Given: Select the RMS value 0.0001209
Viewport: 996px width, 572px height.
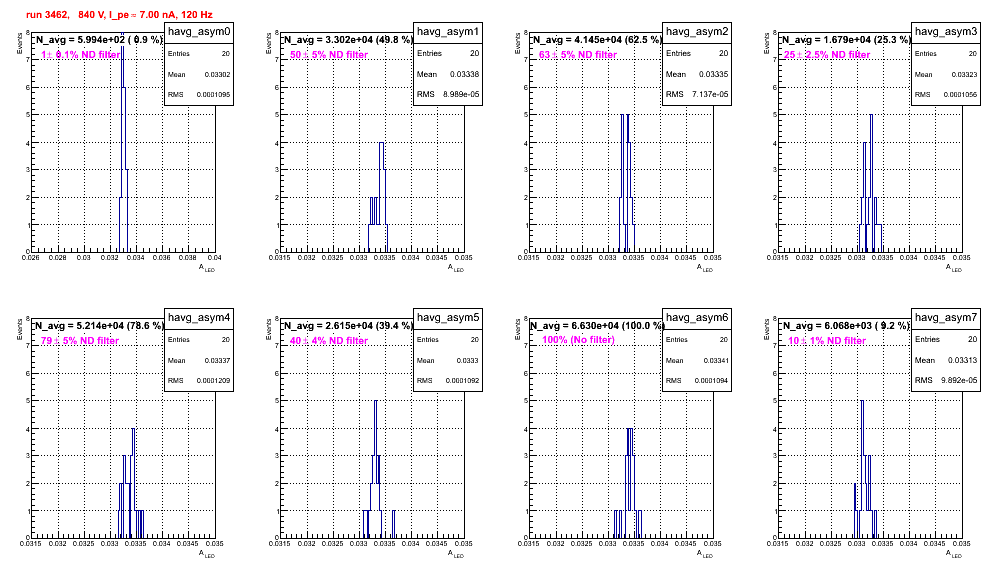Looking at the screenshot, I should 213,380.
